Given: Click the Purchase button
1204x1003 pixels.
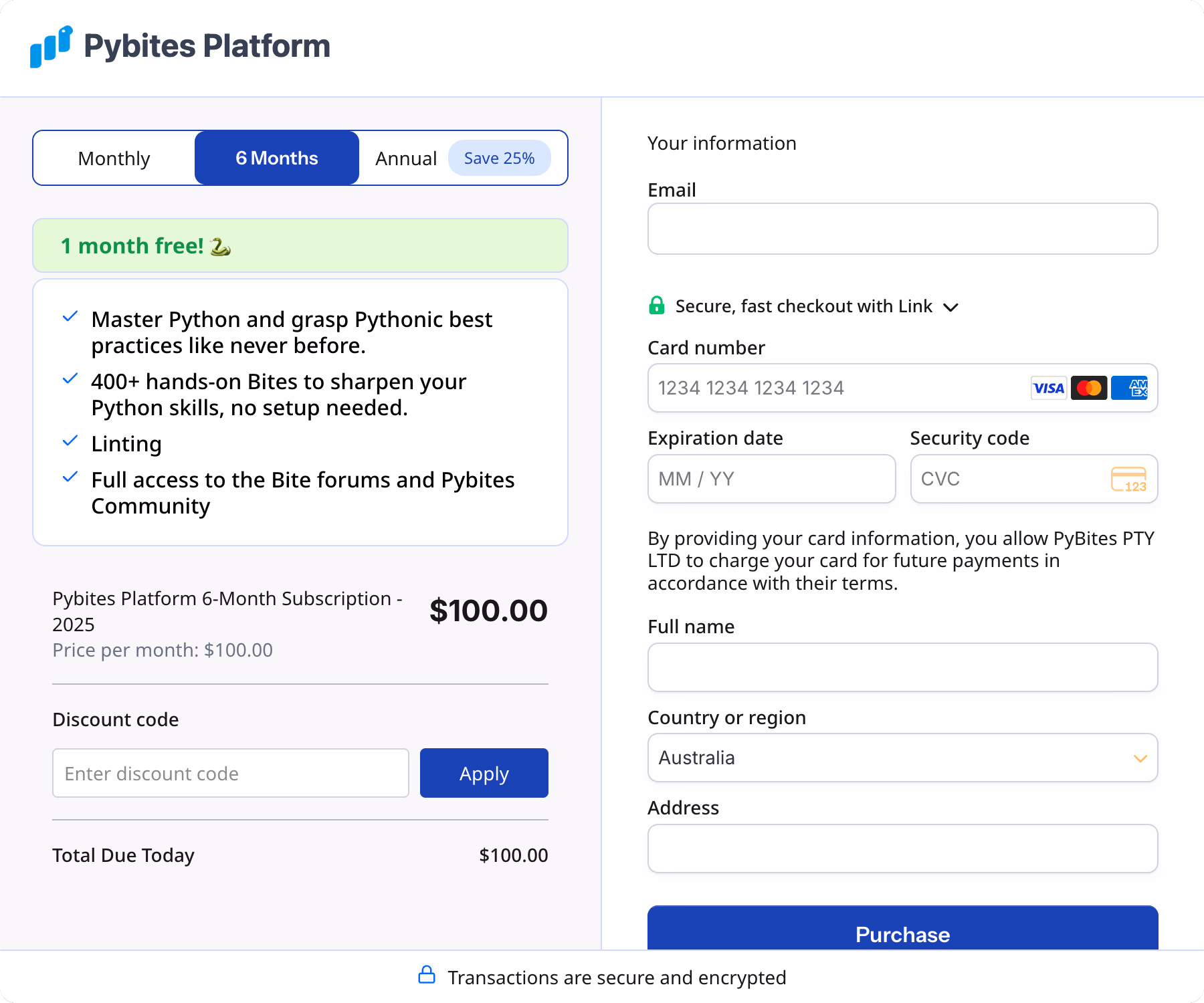Looking at the screenshot, I should (903, 929).
